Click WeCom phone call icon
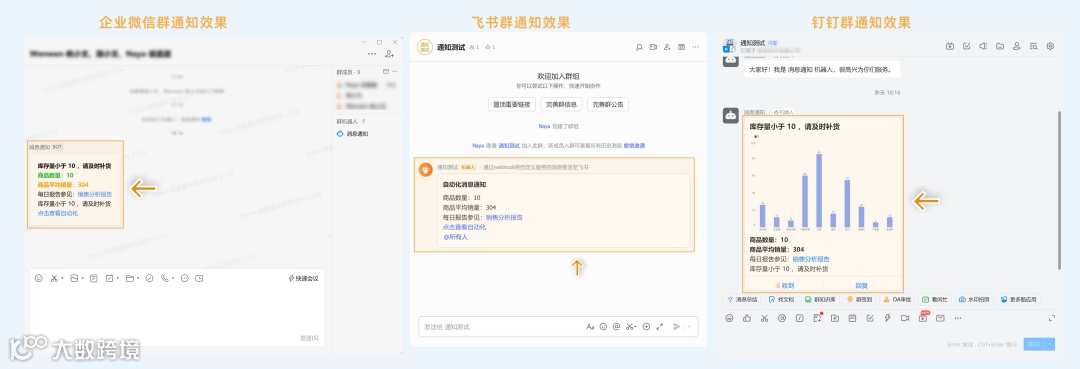 (165, 278)
